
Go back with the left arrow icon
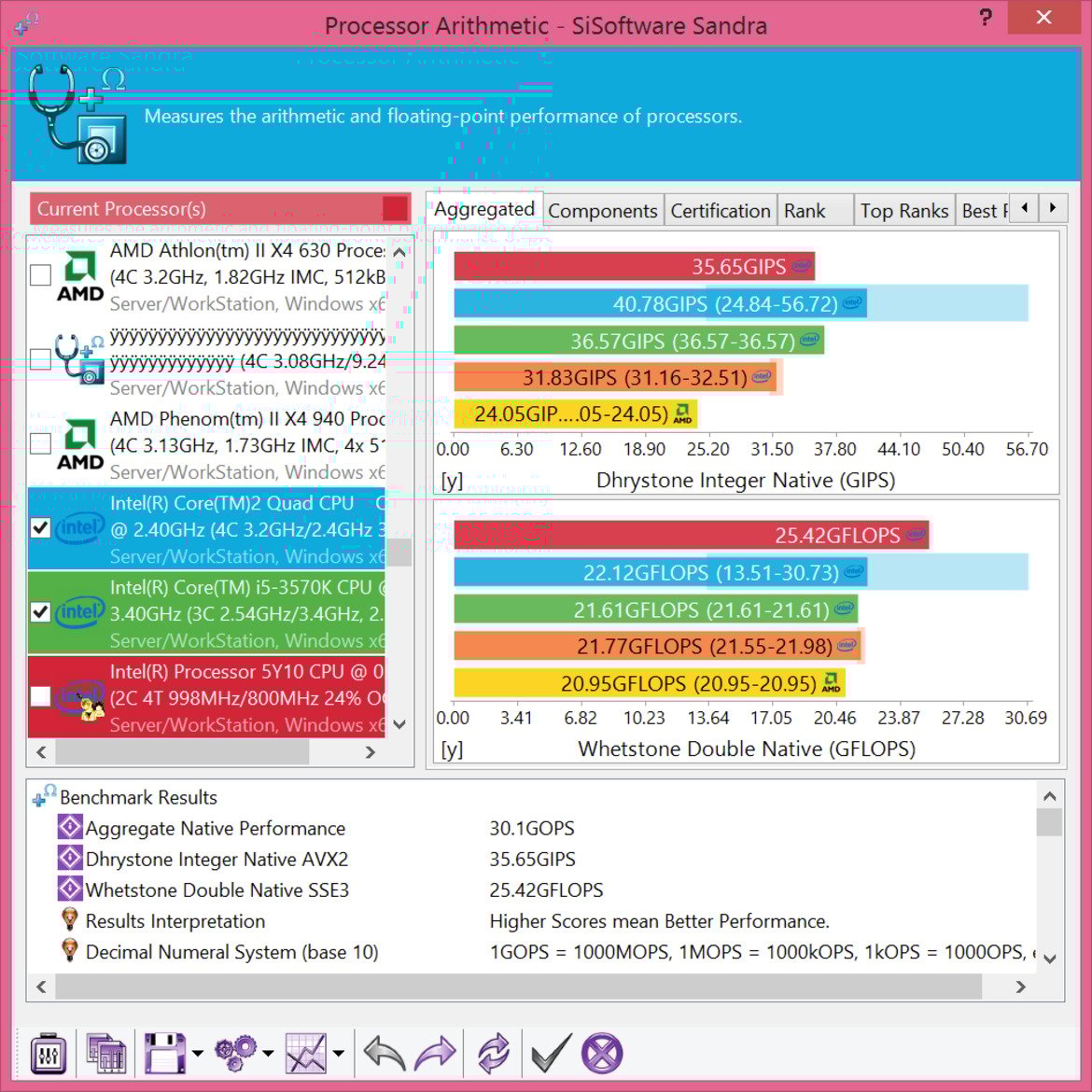click(x=385, y=1053)
